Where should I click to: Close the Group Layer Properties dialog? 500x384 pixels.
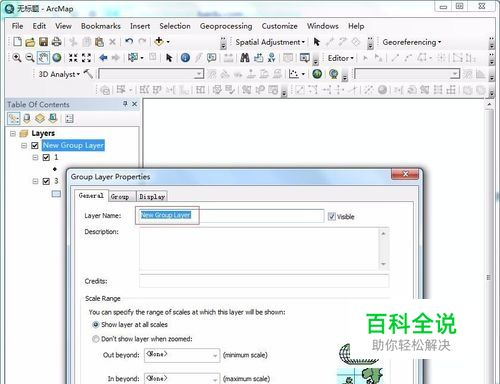pos(405,174)
